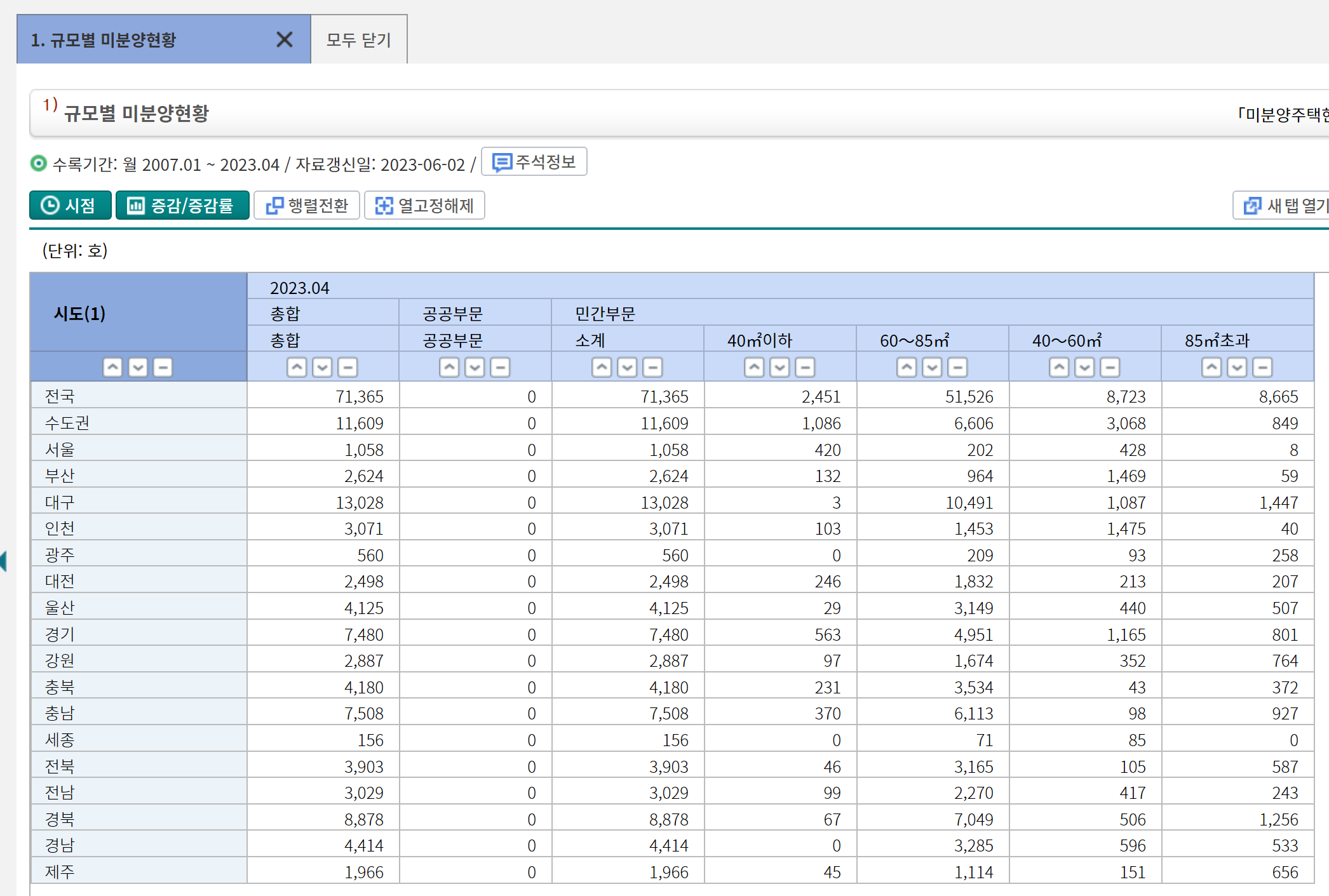1329x896 pixels.
Task: Click the 행렬전환 pivot button
Action: coord(307,205)
